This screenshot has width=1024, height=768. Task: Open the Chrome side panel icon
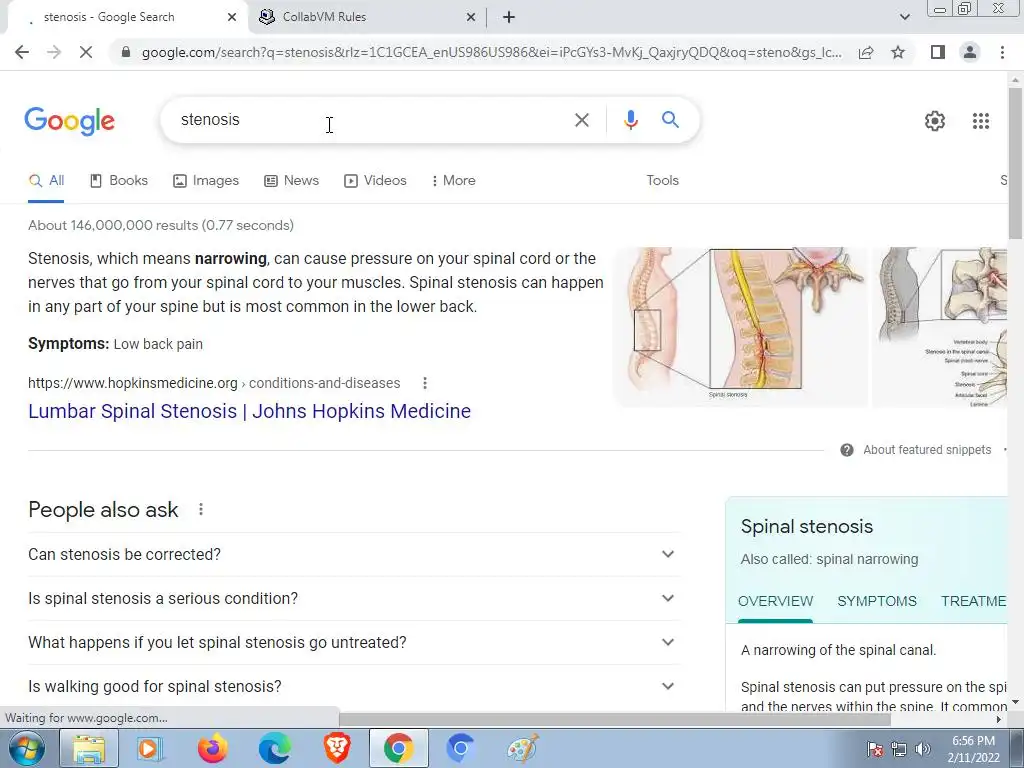[x=938, y=52]
